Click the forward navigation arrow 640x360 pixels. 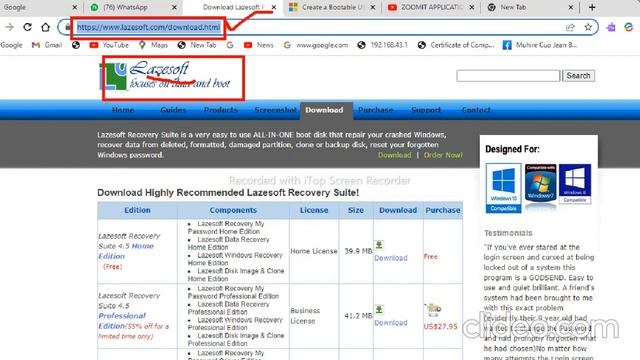(9, 27)
